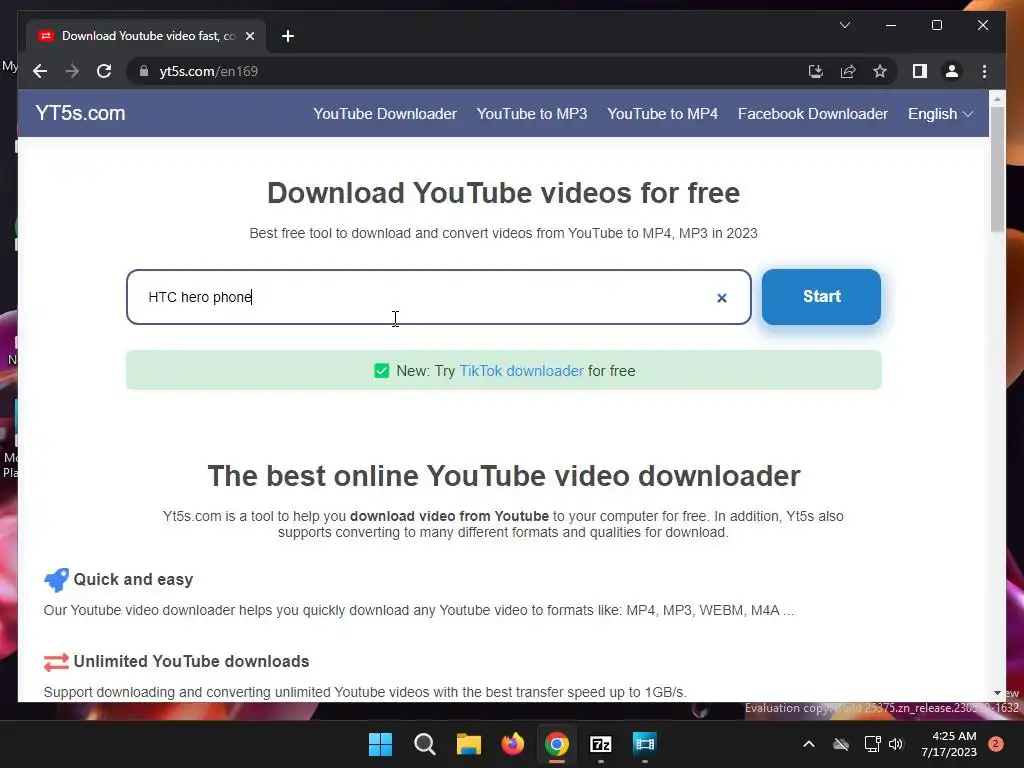Click Unlimited YouTube downloads heading
Screen dimensions: 1024x768
[191, 661]
